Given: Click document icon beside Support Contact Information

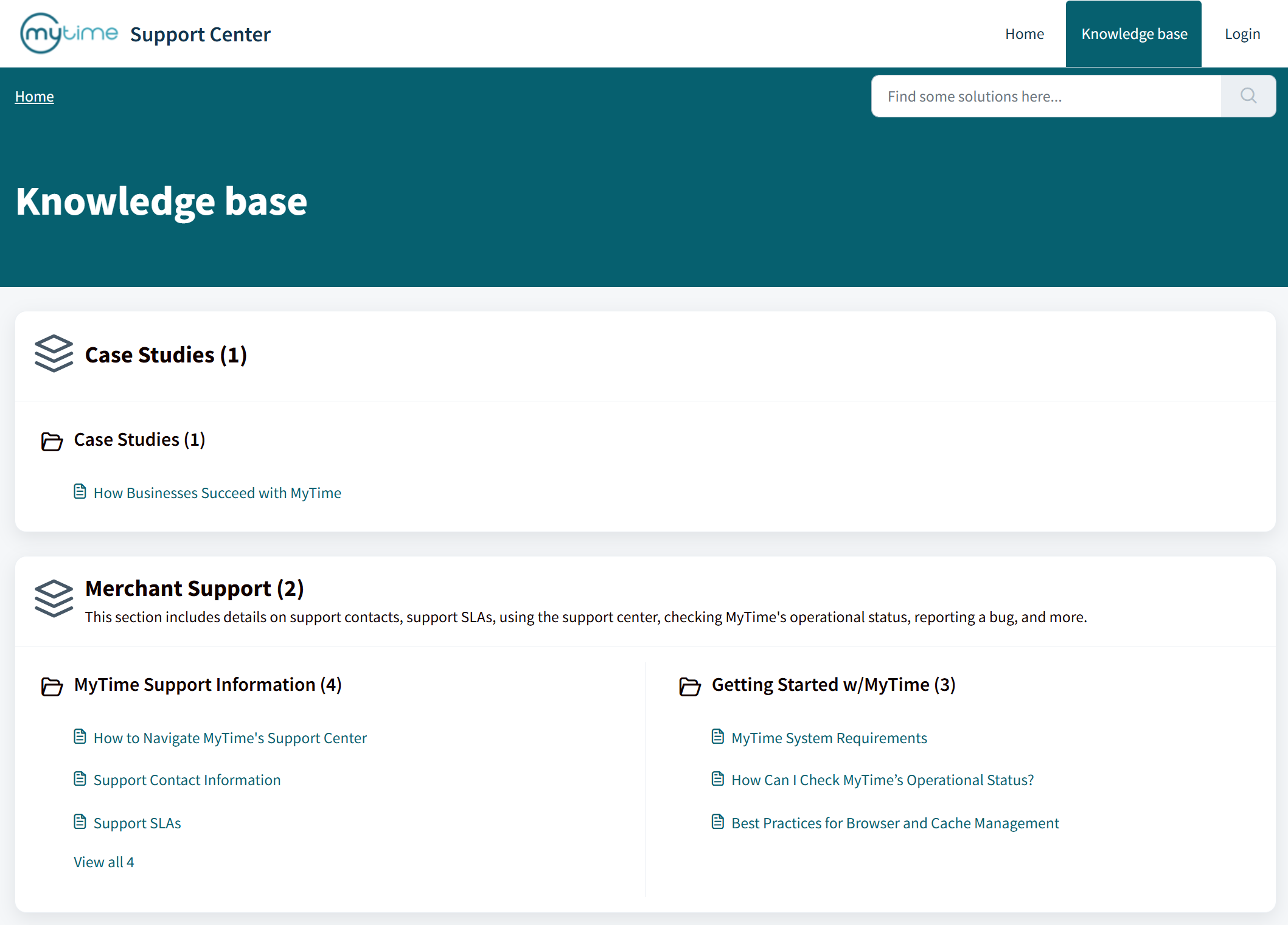Looking at the screenshot, I should point(80,778).
